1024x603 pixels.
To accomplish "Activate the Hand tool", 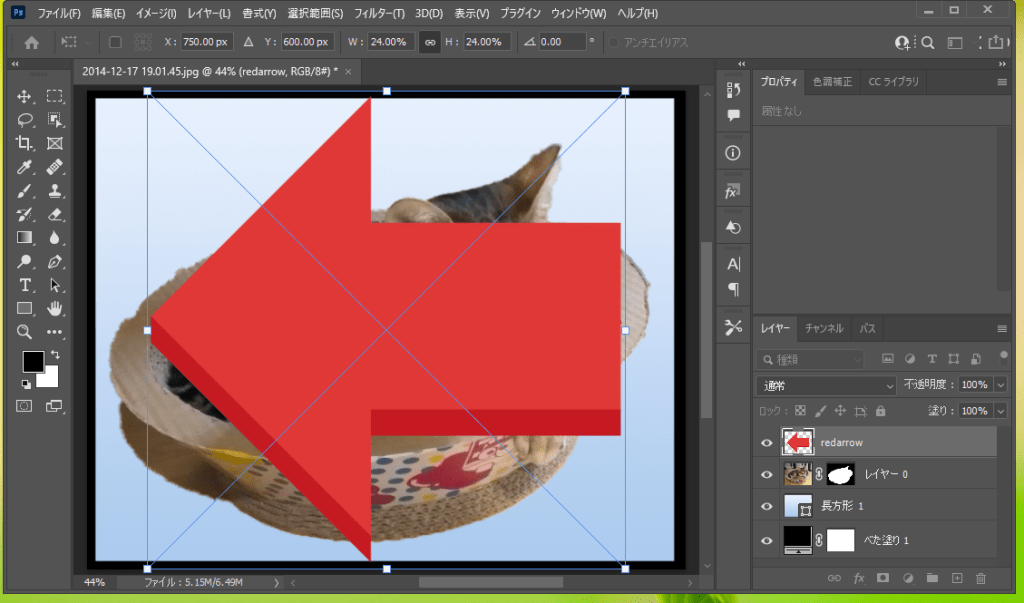I will click(55, 308).
